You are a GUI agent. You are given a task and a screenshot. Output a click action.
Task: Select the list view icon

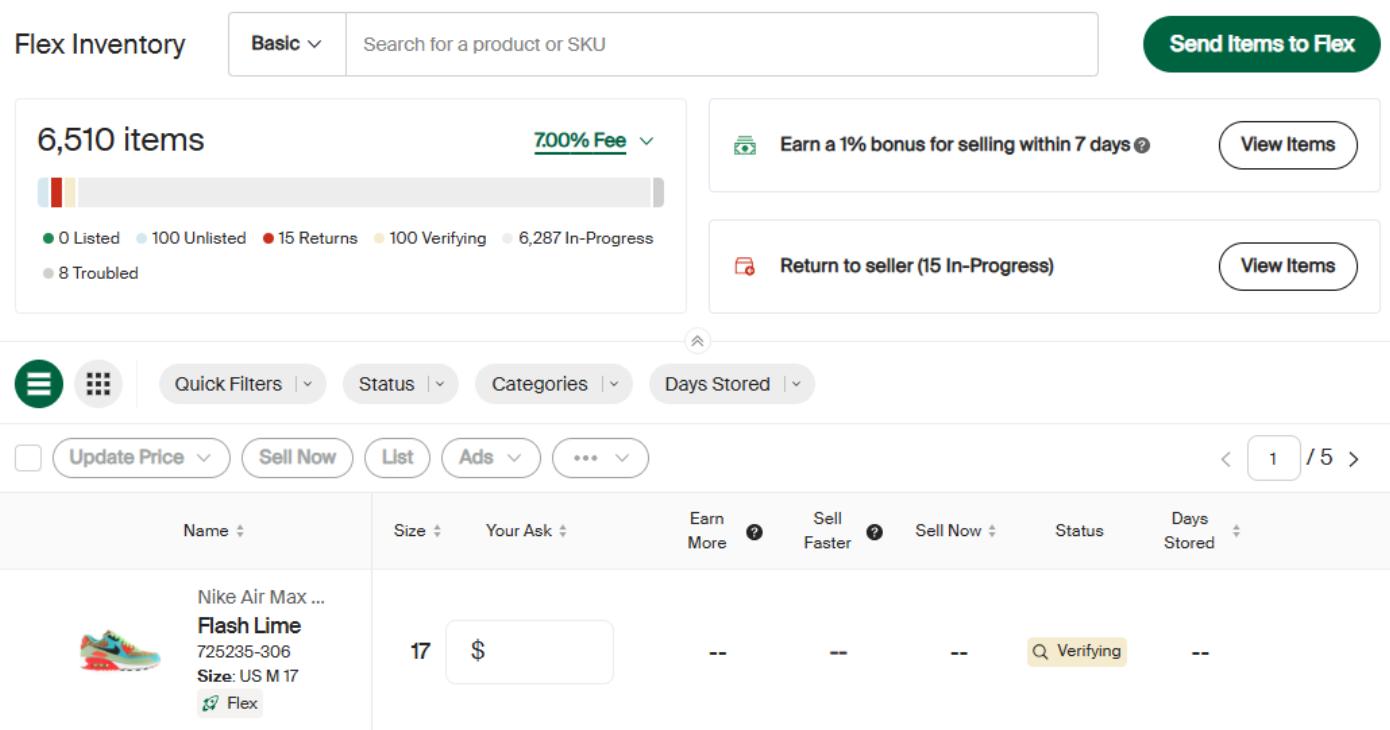(x=40, y=383)
